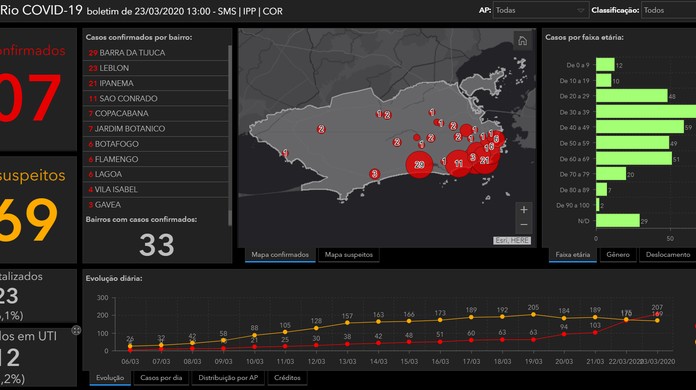Click the N/D age bar

(618, 221)
